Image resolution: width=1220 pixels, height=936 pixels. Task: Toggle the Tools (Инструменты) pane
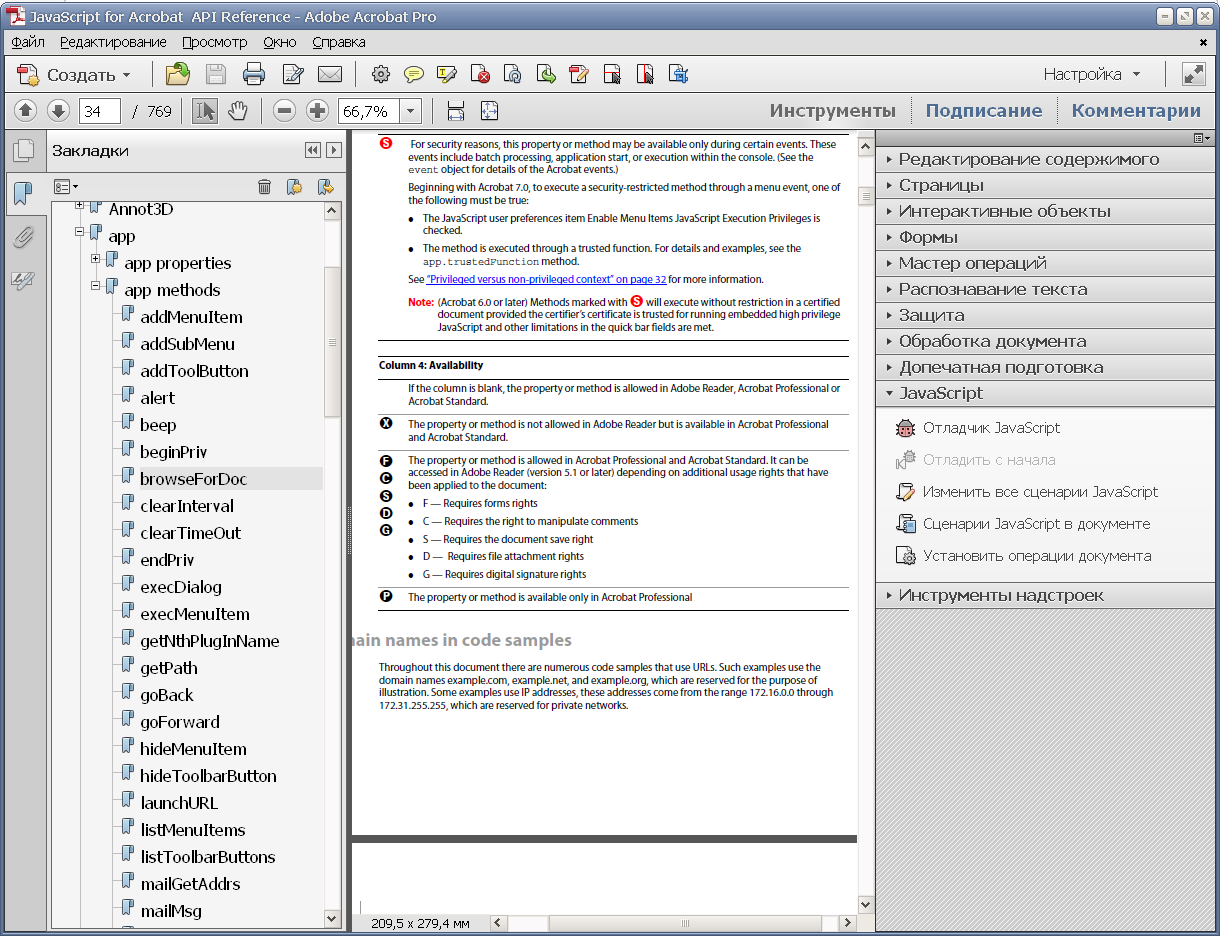(x=832, y=111)
